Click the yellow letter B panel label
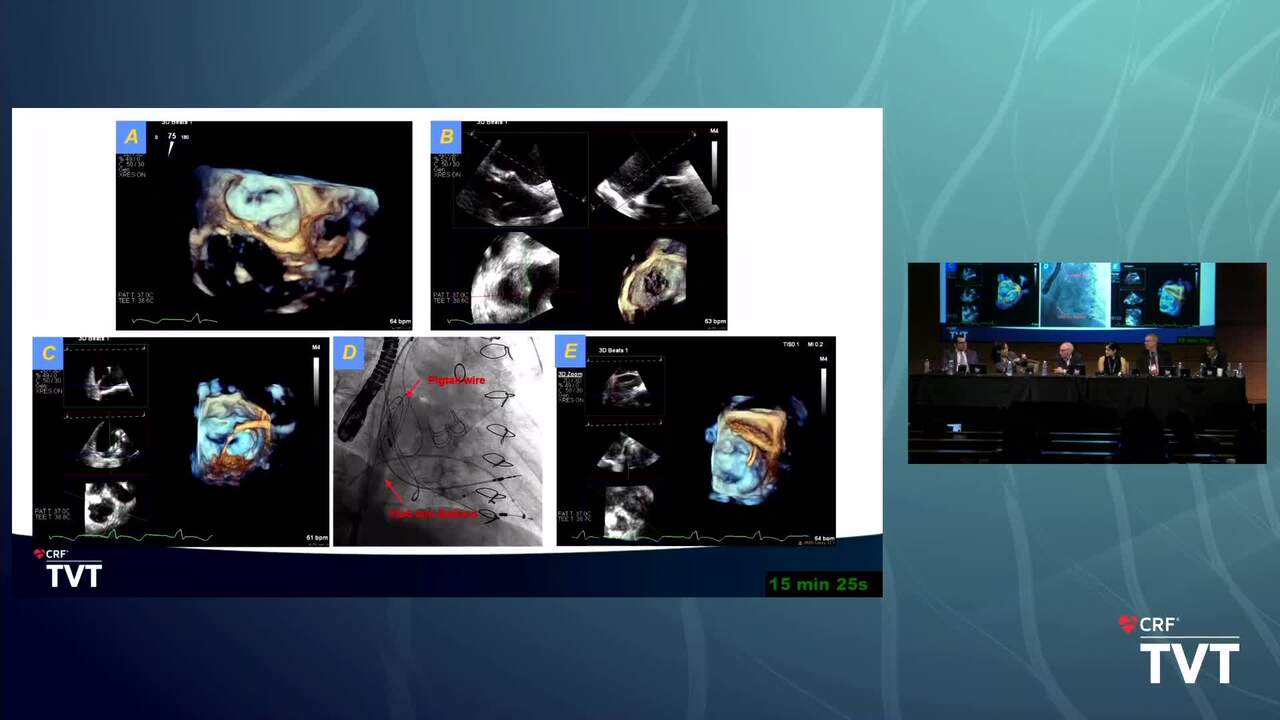The height and width of the screenshot is (720, 1280). 447,137
